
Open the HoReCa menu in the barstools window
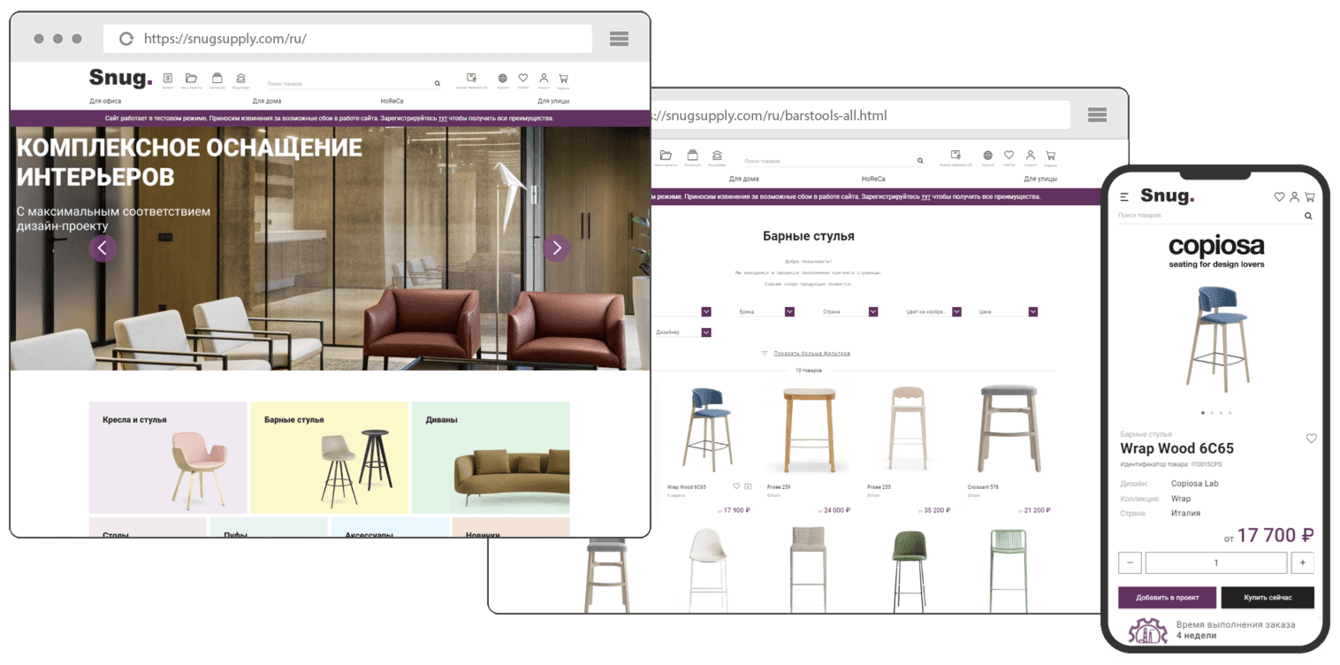873,179
